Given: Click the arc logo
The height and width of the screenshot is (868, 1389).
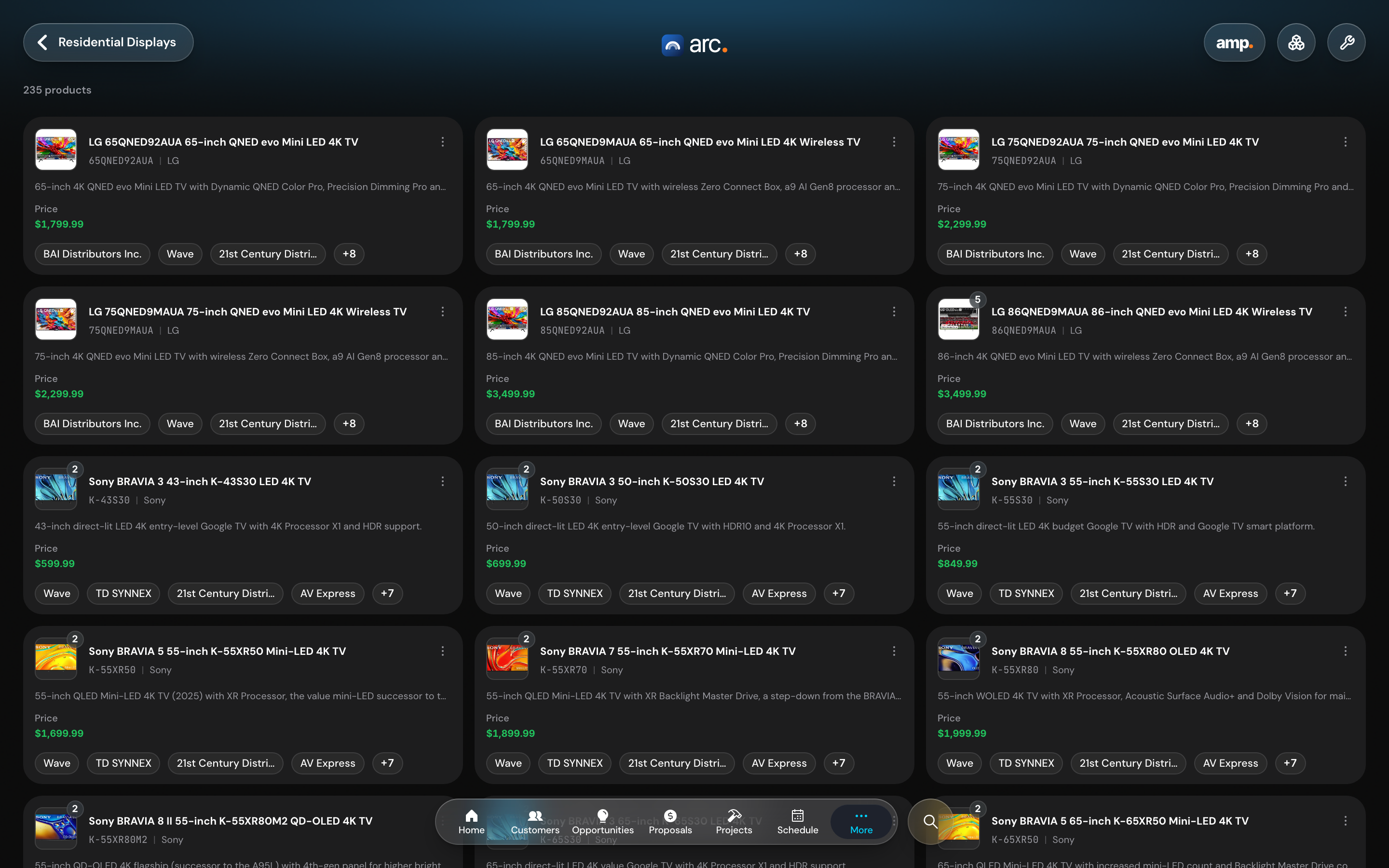Looking at the screenshot, I should pyautogui.click(x=694, y=44).
